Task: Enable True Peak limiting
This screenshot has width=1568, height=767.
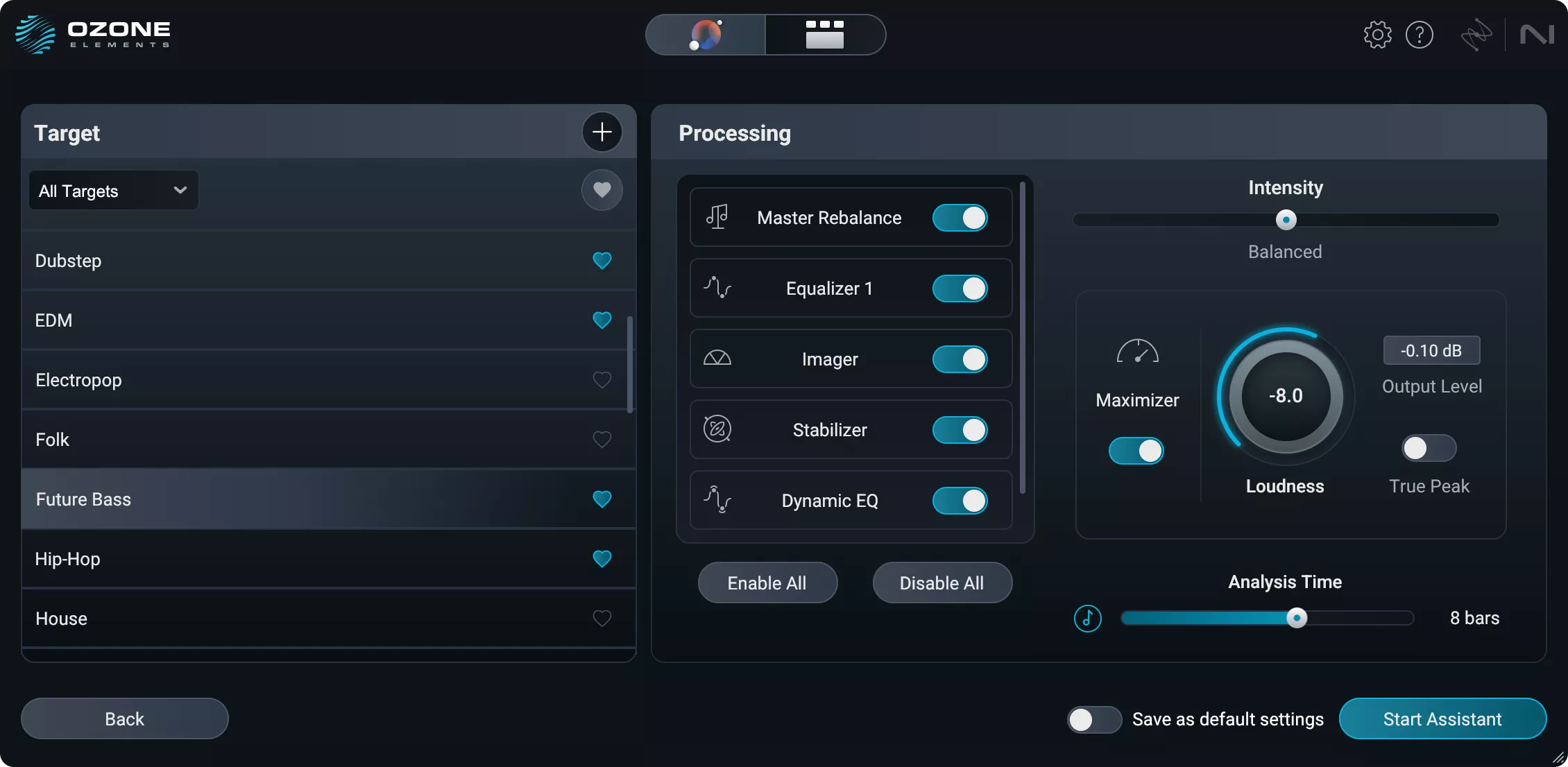Action: click(1429, 448)
